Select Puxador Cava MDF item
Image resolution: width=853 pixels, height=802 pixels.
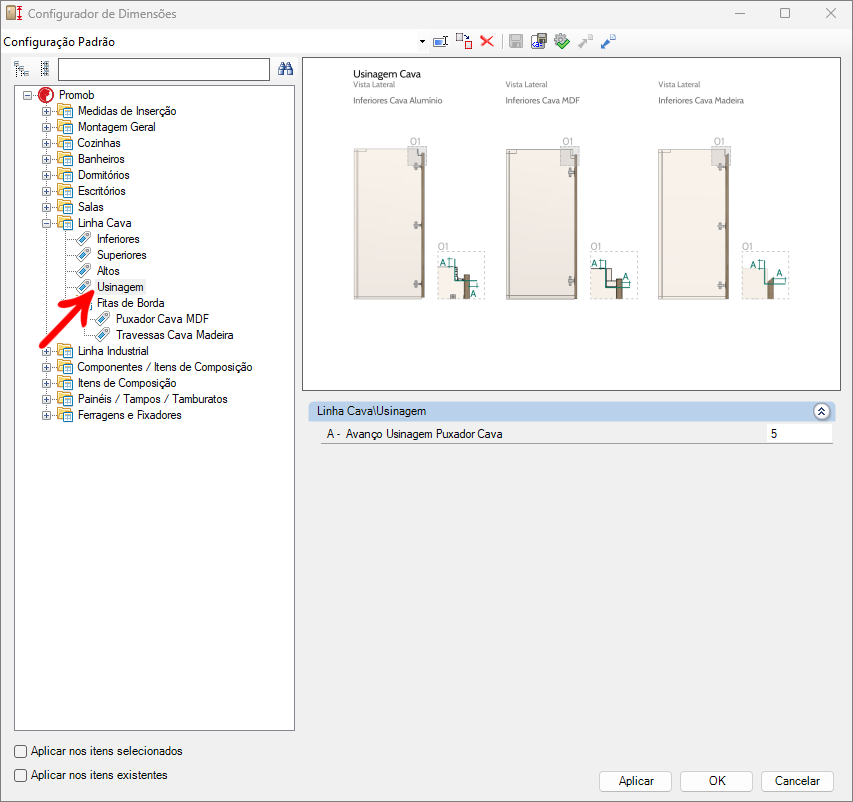click(x=161, y=319)
